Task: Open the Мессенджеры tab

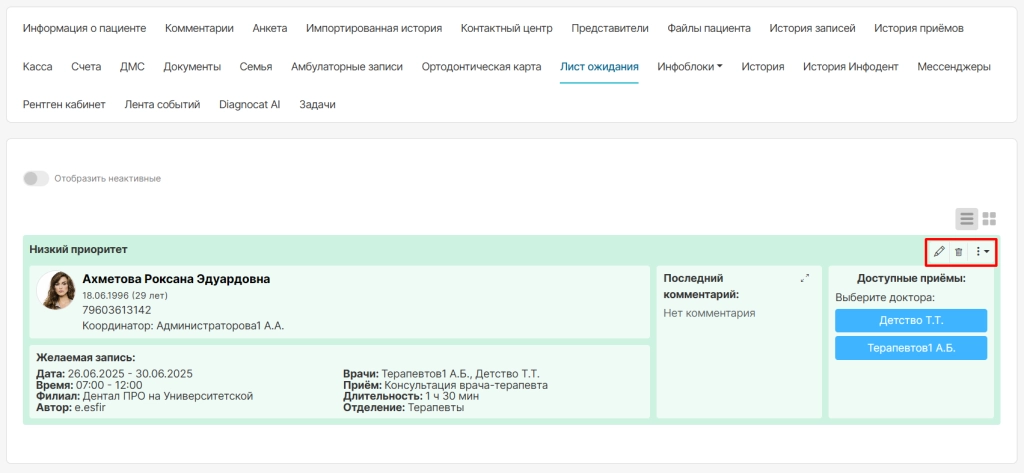Action: click(953, 67)
